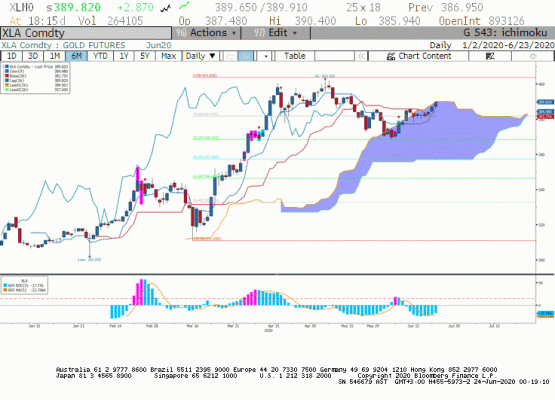The height and width of the screenshot is (400, 555).
Task: Select the line chart type icon
Action: 230,56
